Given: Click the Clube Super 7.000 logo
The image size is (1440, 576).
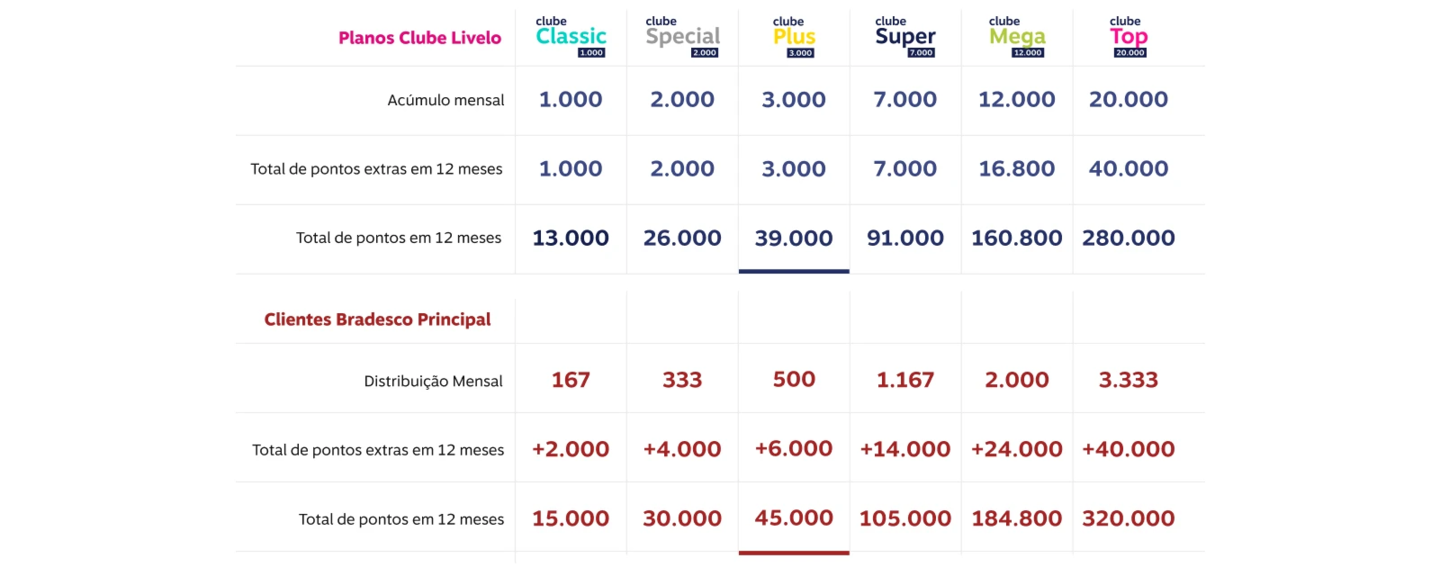Looking at the screenshot, I should (905, 37).
